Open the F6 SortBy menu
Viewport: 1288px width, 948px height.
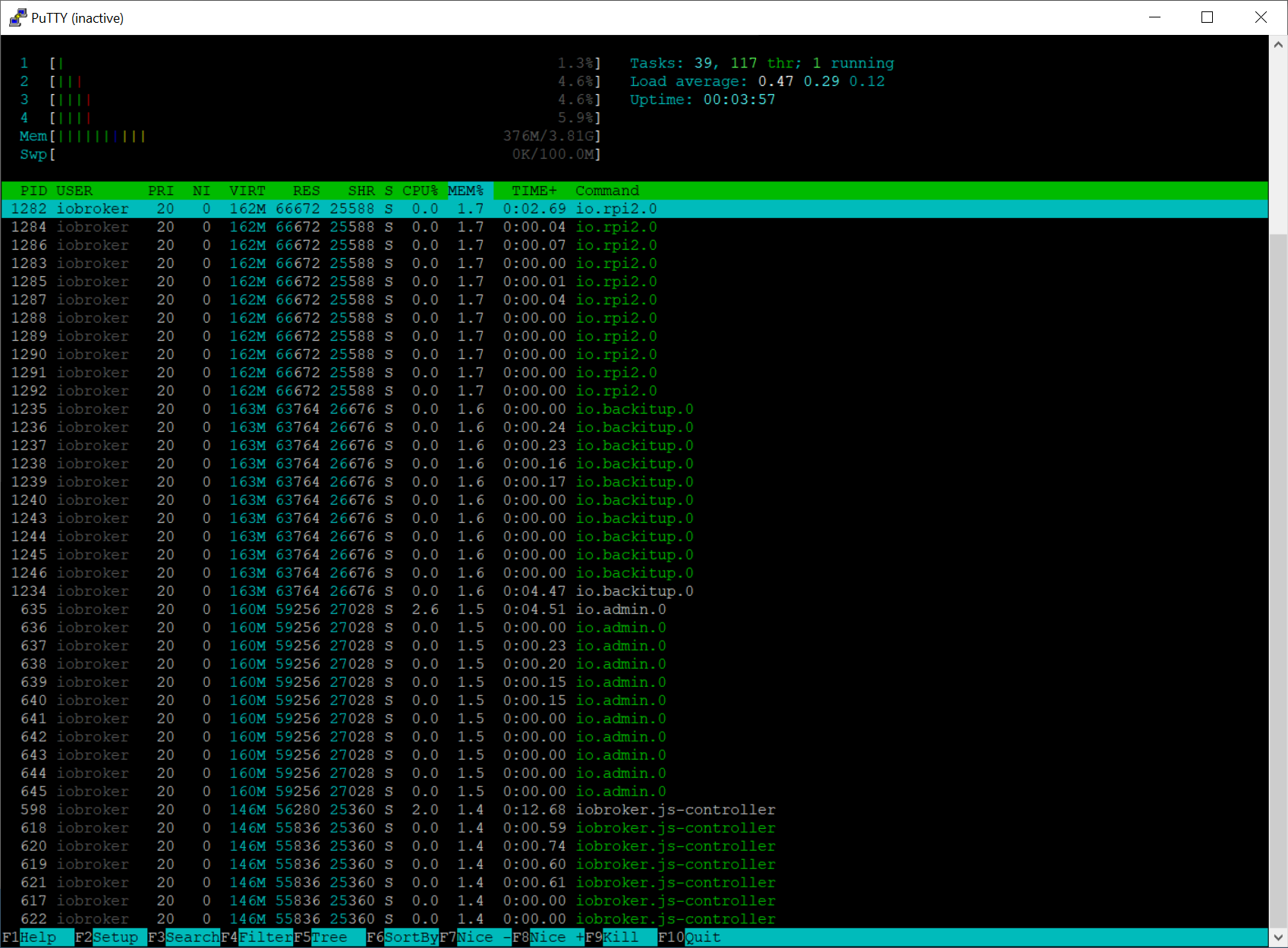(x=402, y=937)
